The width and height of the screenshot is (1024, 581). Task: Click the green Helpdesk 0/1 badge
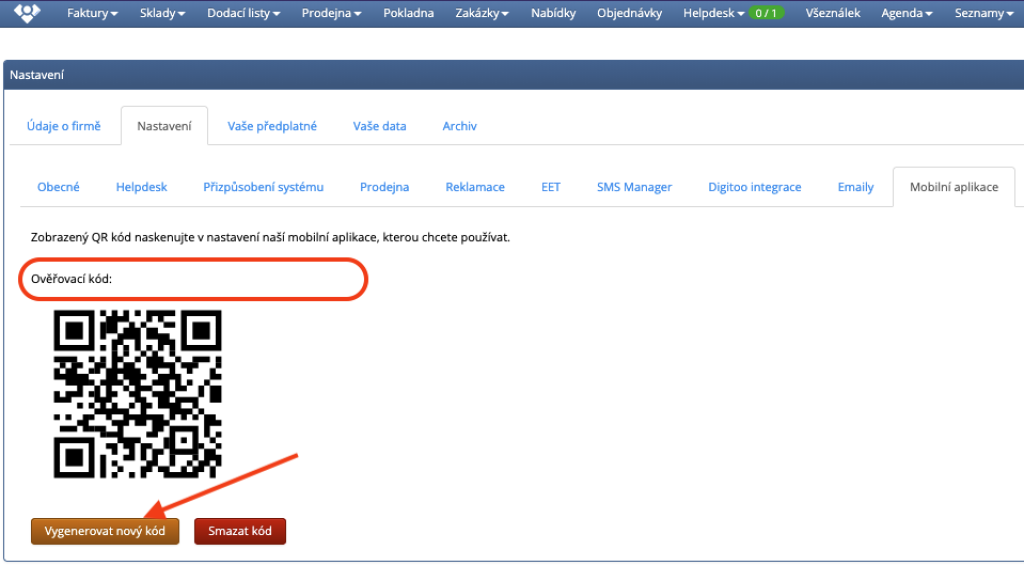click(767, 14)
